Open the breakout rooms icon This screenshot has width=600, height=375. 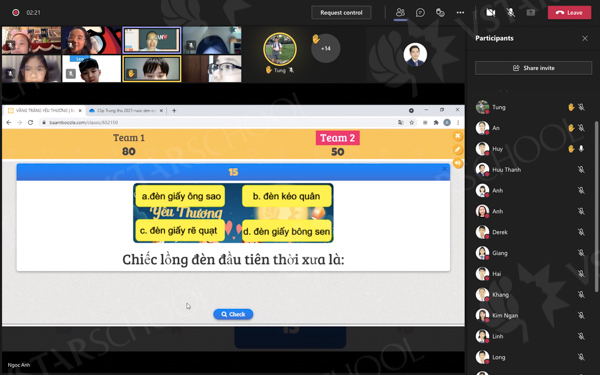440,13
